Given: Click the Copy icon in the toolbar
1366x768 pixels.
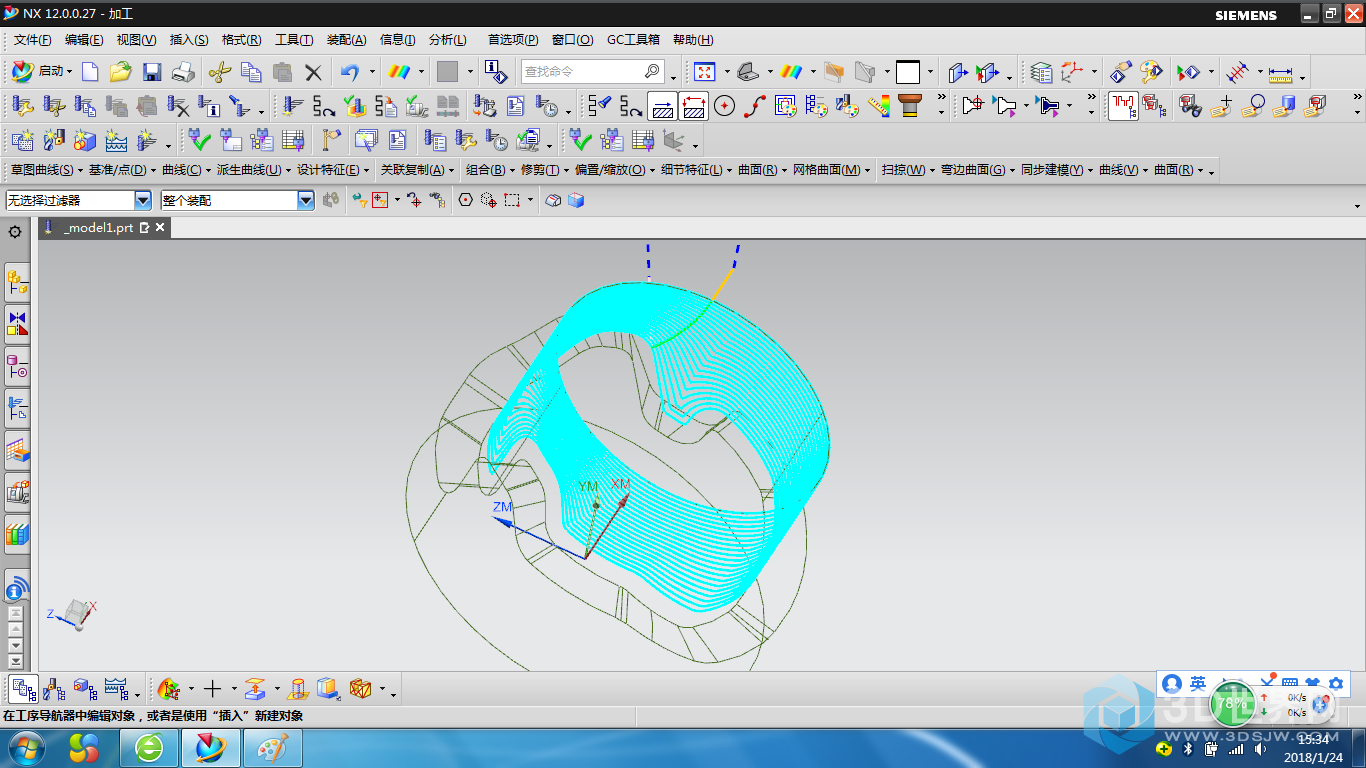Looking at the screenshot, I should tap(251, 72).
